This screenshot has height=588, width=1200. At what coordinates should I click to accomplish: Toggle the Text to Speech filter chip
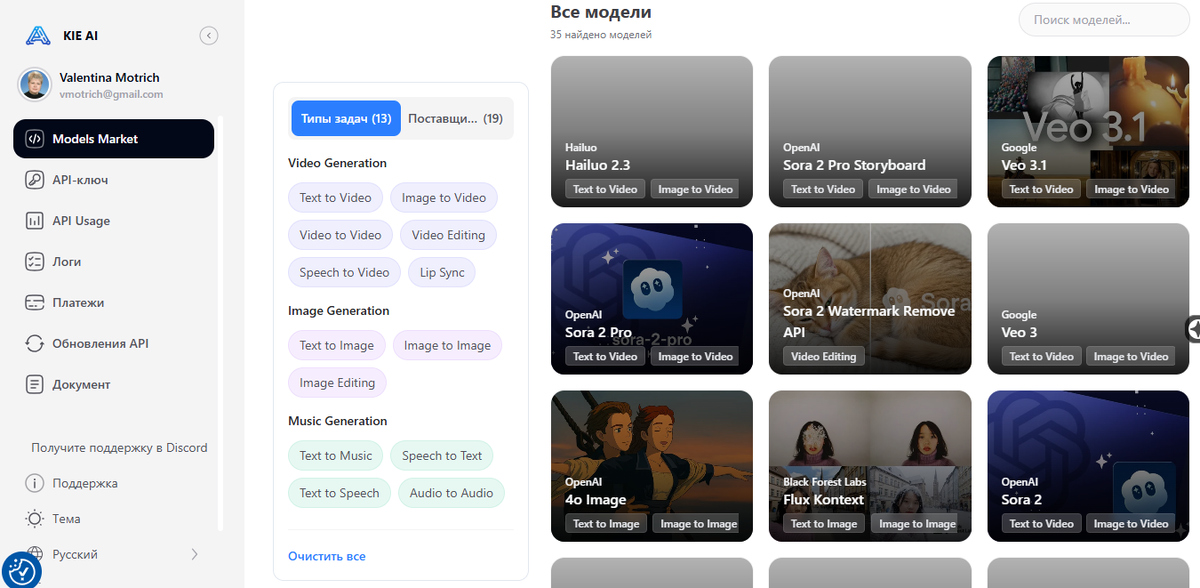[x=340, y=493]
